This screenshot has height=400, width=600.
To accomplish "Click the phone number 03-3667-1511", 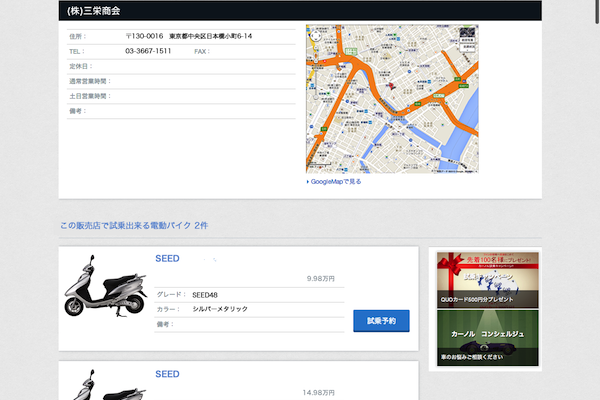I will coord(148,51).
